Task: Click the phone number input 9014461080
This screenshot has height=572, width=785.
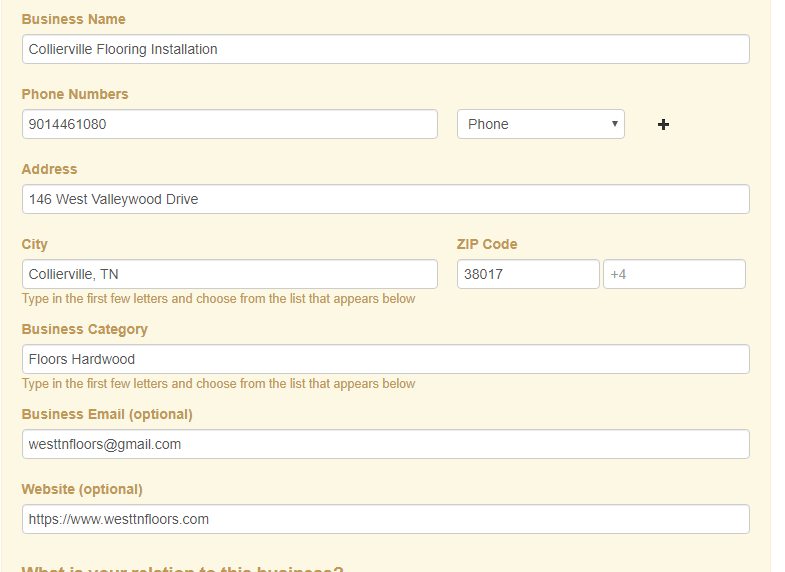Action: click(230, 124)
